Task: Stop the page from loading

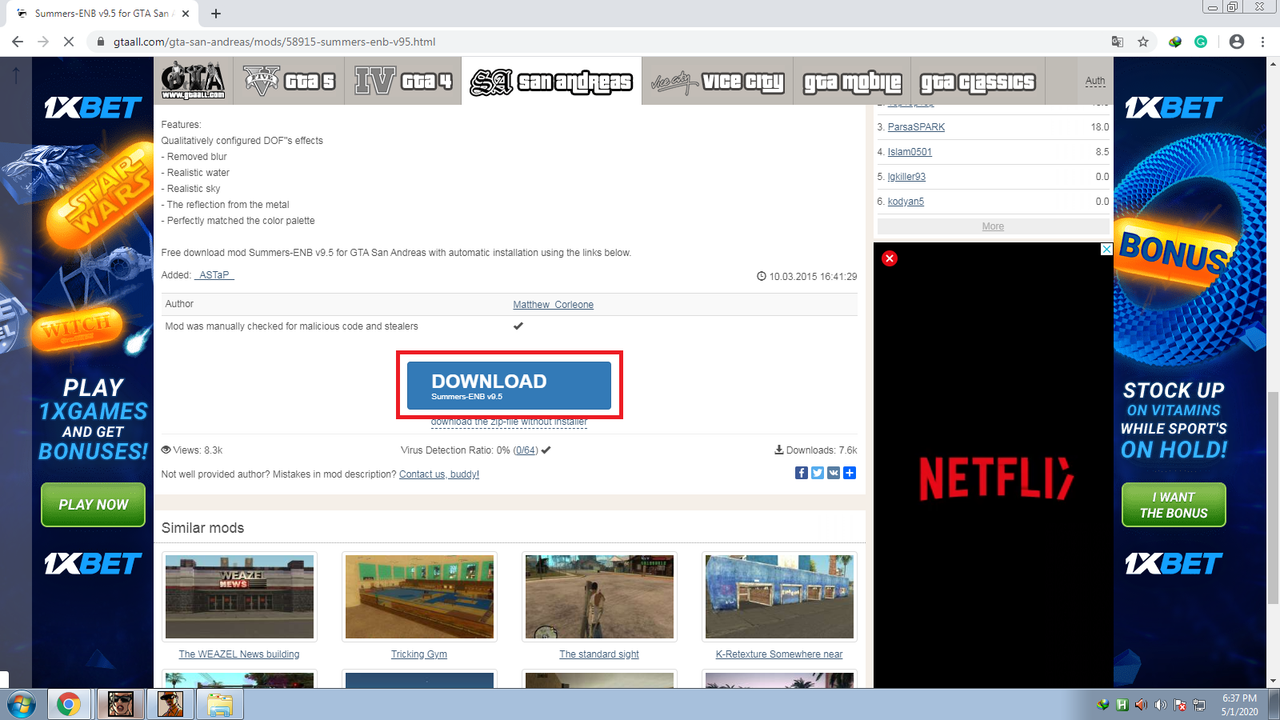Action: click(x=69, y=42)
